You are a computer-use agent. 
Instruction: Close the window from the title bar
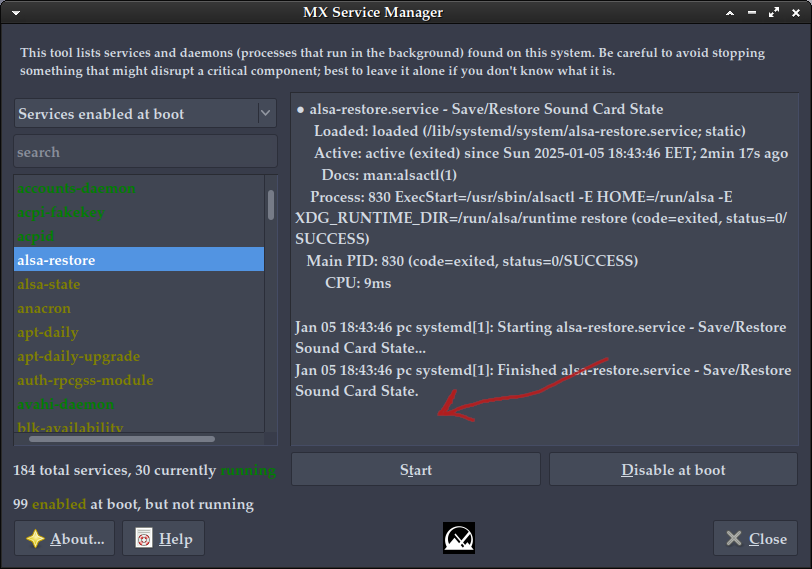pyautogui.click(x=796, y=13)
